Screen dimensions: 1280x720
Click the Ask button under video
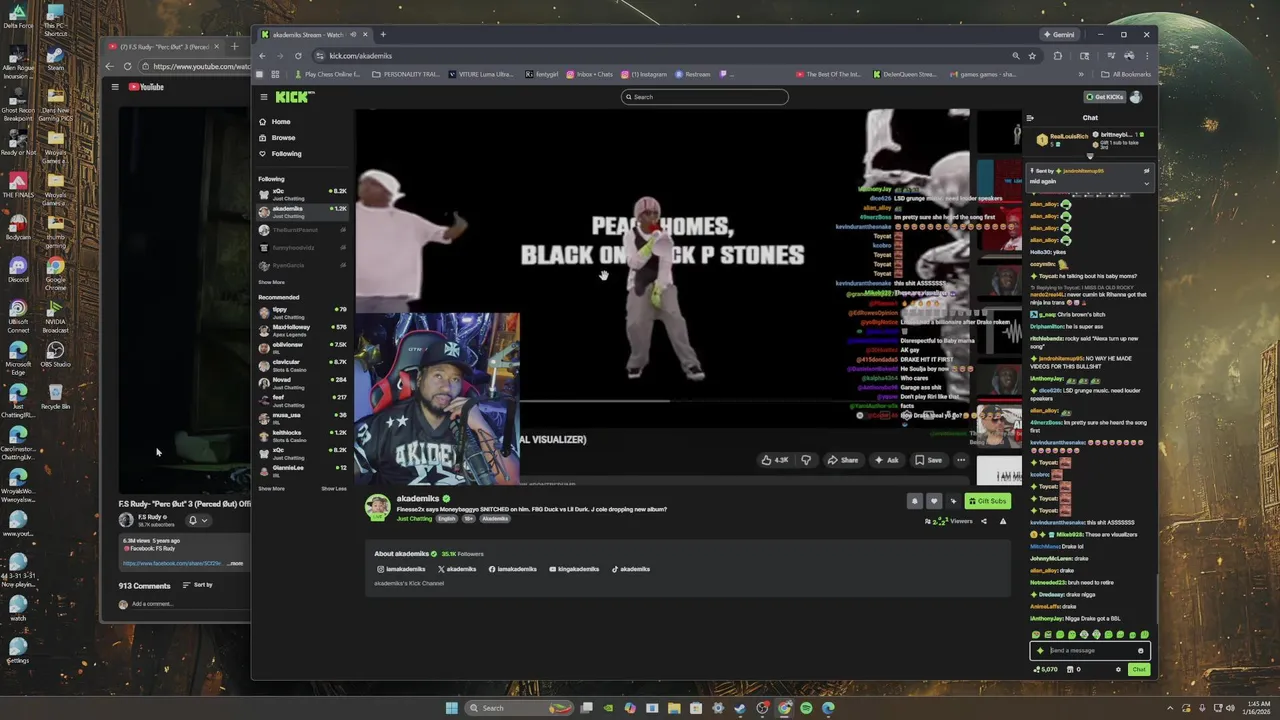coord(886,460)
